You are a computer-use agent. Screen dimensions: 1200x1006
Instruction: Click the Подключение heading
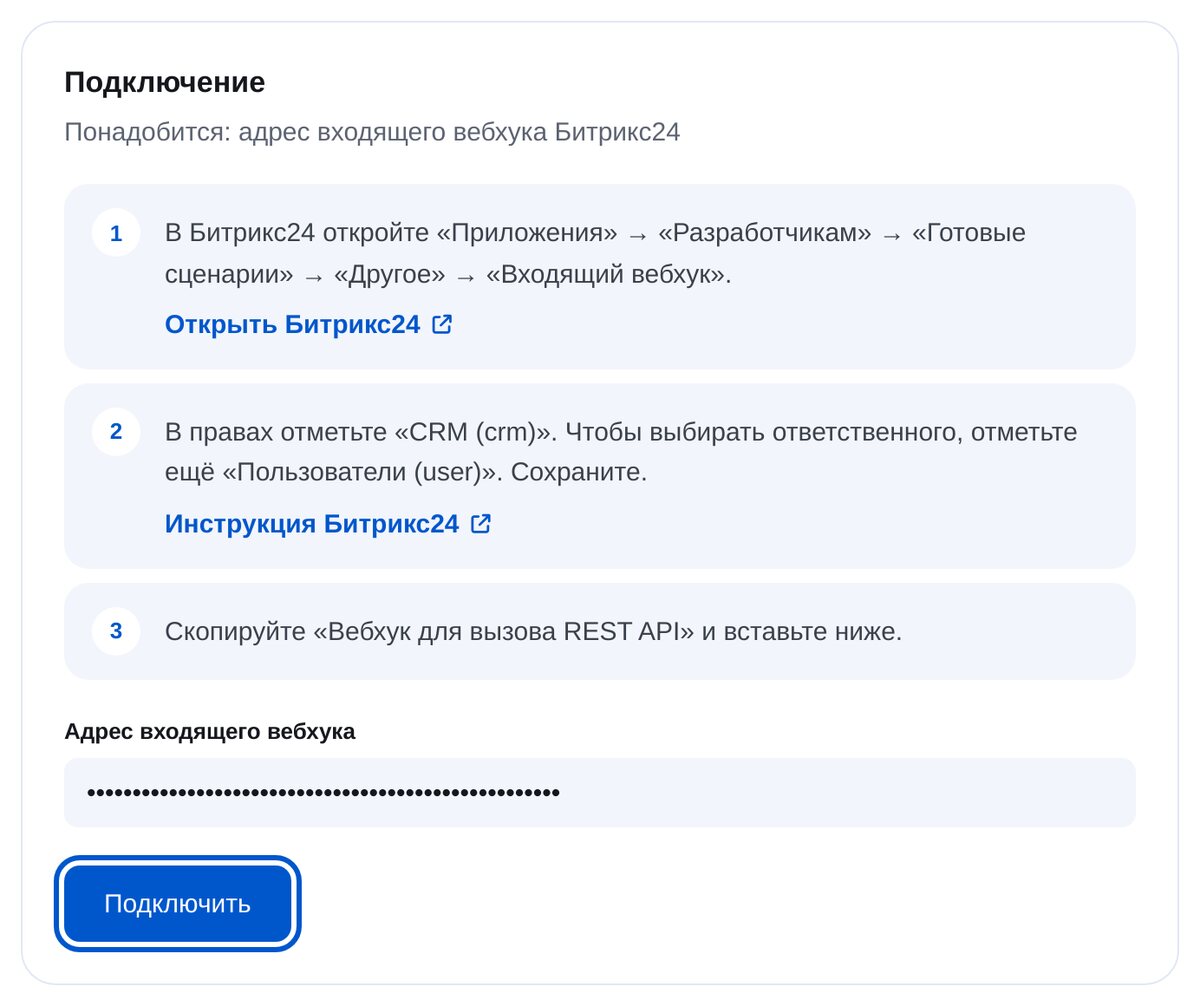(x=165, y=82)
